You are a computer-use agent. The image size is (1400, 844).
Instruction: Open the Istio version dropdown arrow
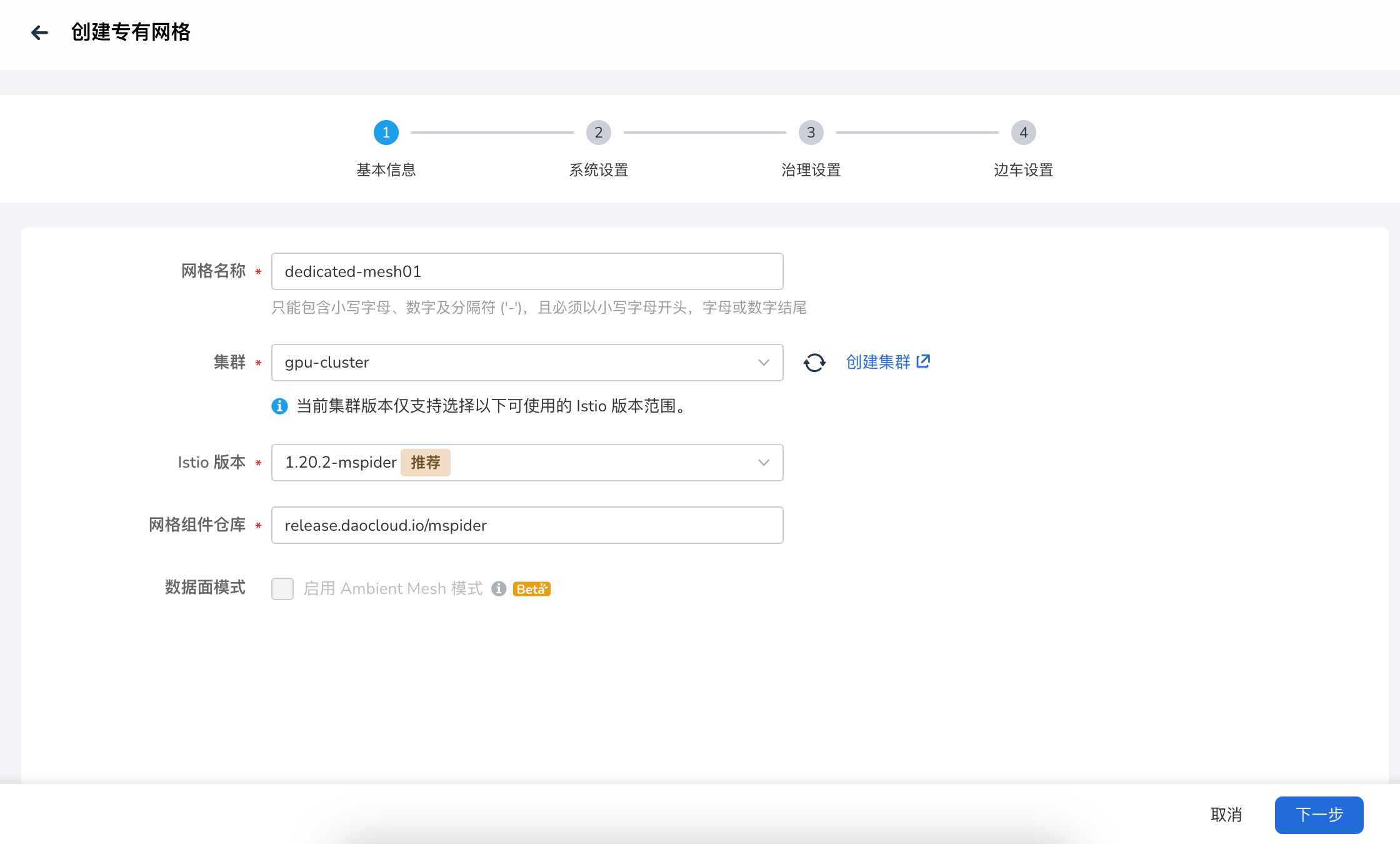[763, 463]
